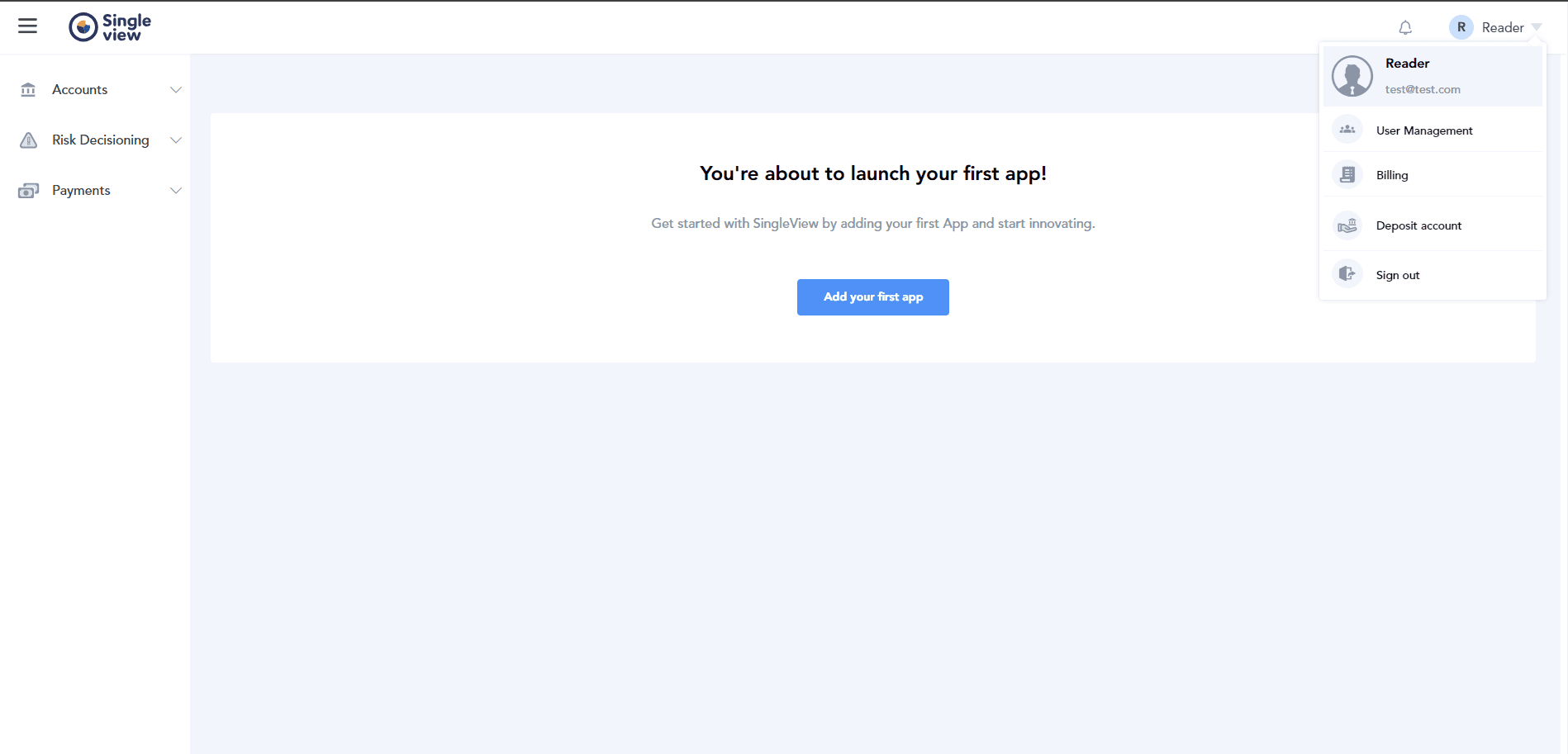Open the hamburger menu icon
Screen dimensions: 1568x754
(x=27, y=26)
